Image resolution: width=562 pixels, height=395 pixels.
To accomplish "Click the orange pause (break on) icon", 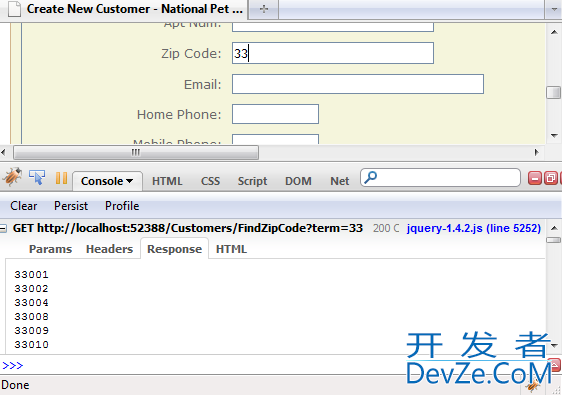I will (x=61, y=178).
